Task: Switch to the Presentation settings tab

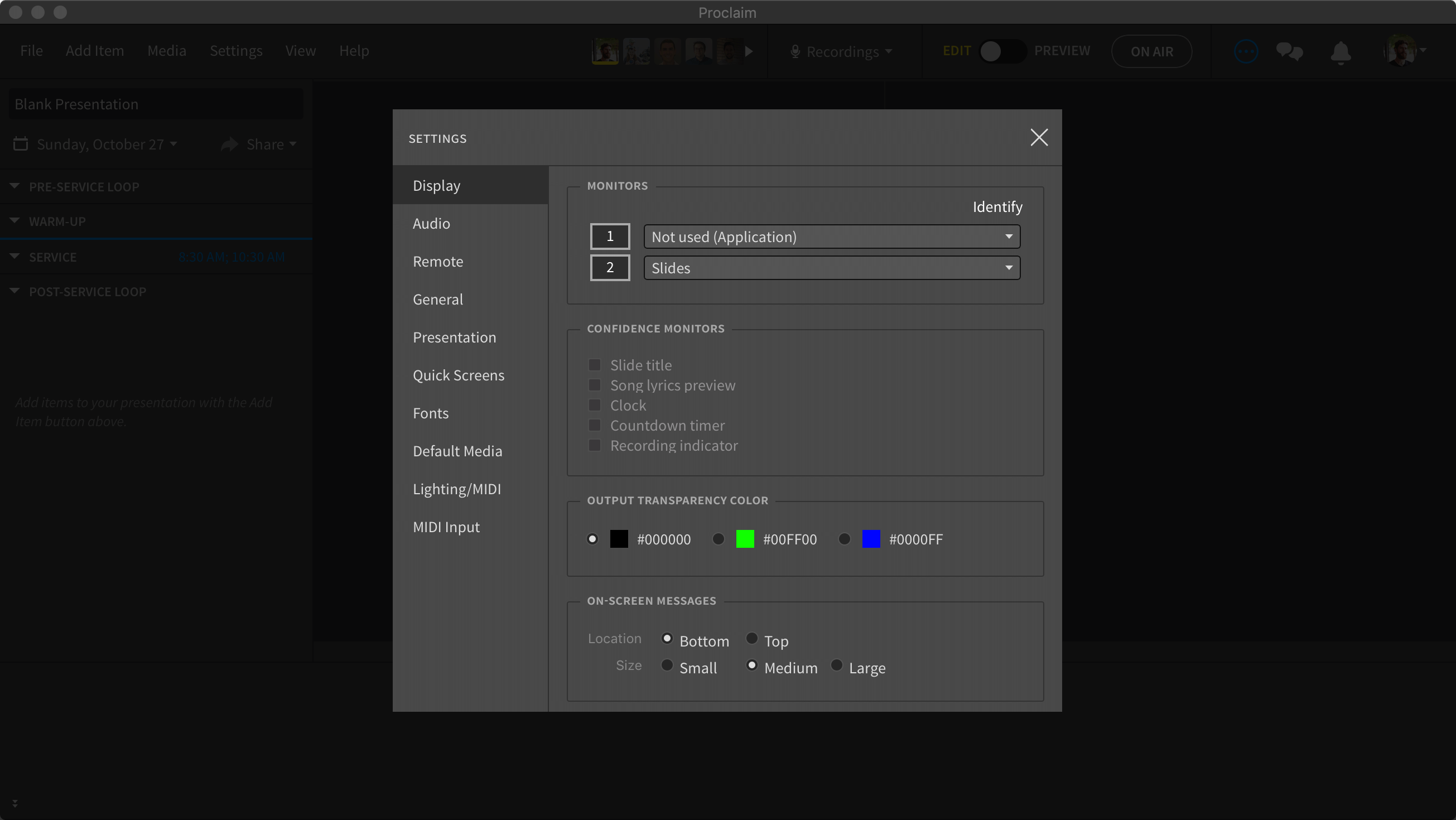Action: pyautogui.click(x=470, y=337)
